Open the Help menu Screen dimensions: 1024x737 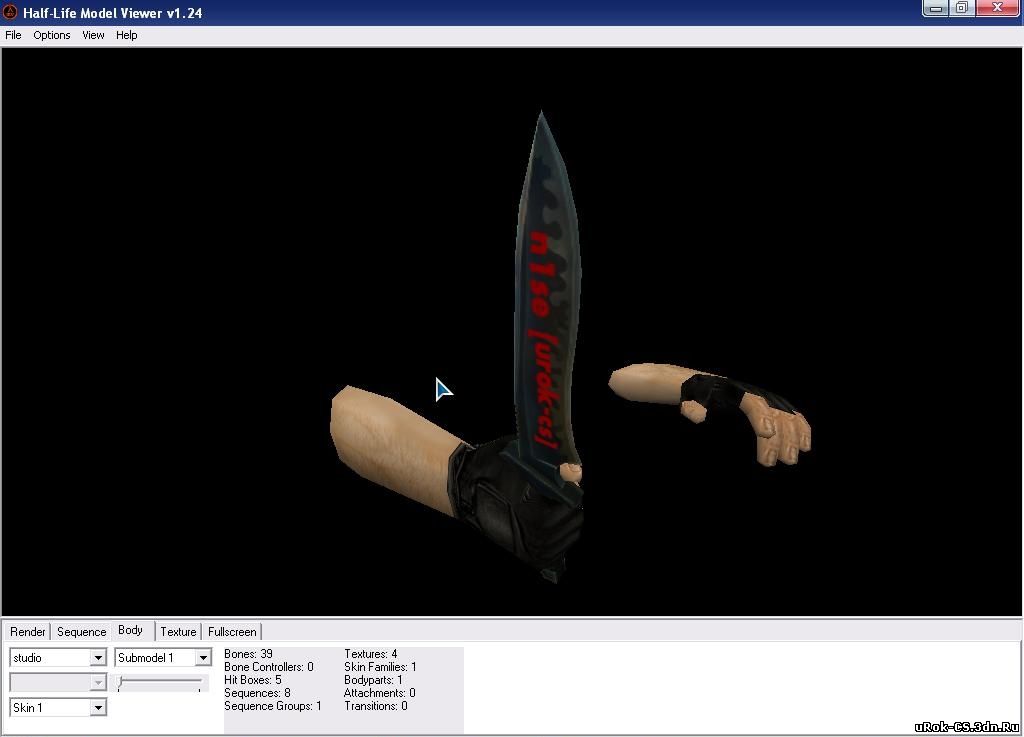click(127, 35)
